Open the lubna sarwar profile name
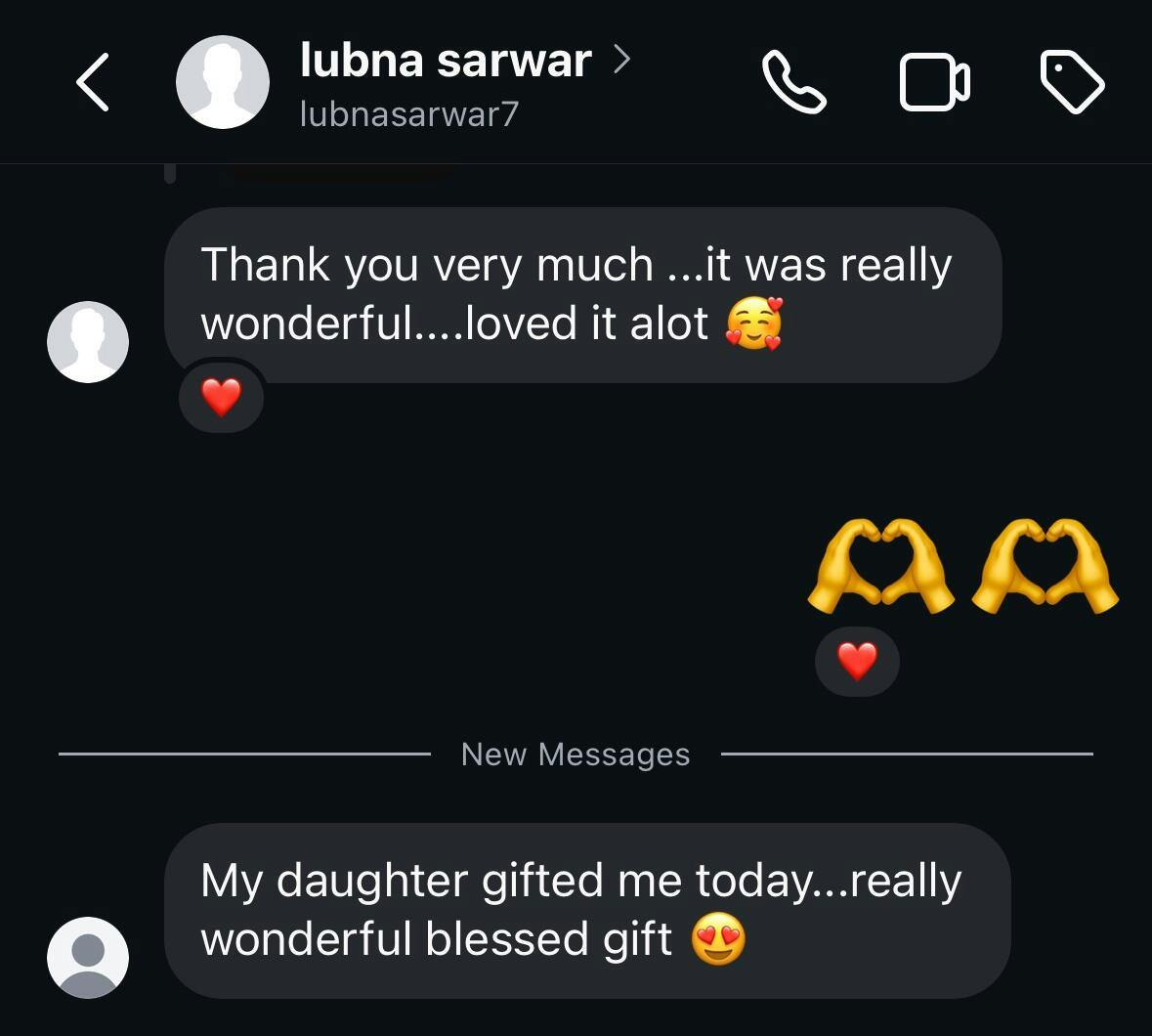Image resolution: width=1152 pixels, height=1036 pixels. (x=446, y=61)
